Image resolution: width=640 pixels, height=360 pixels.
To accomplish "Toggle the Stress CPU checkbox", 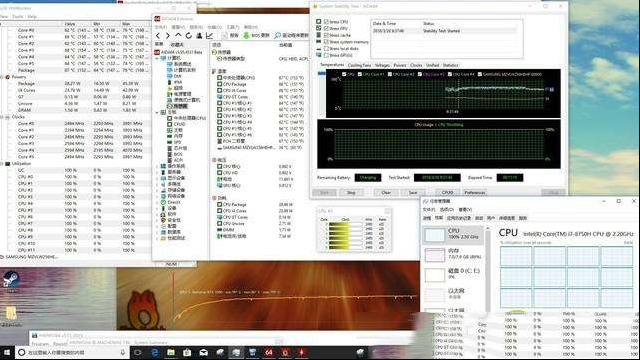I will click(326, 22).
